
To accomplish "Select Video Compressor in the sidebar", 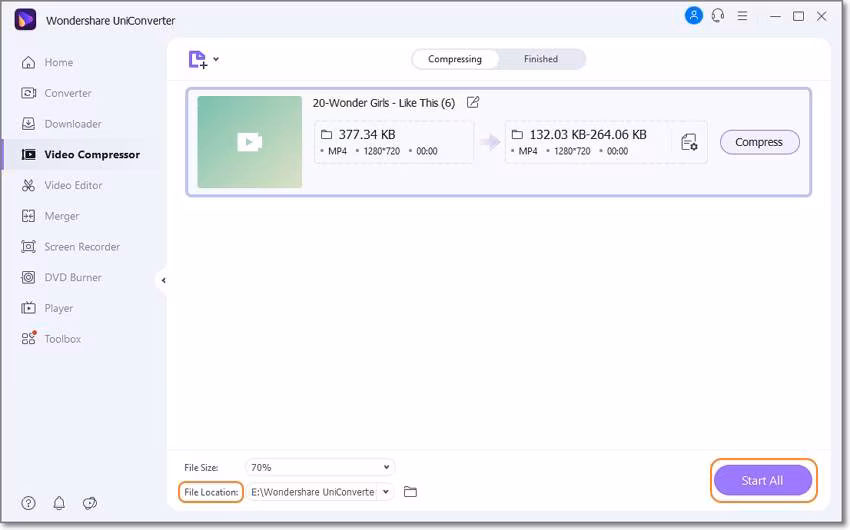I will 80,154.
